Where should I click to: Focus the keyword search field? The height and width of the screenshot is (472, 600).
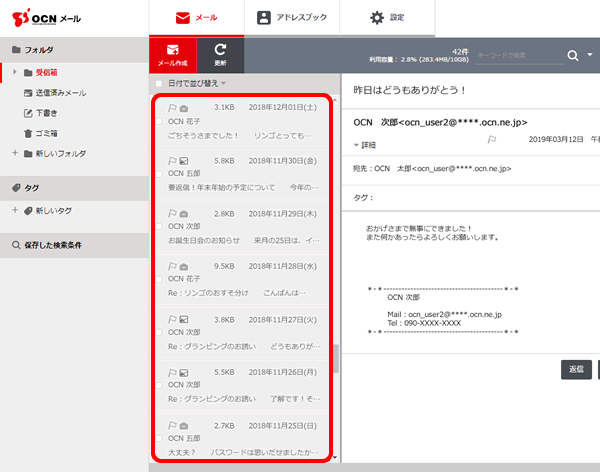point(518,56)
